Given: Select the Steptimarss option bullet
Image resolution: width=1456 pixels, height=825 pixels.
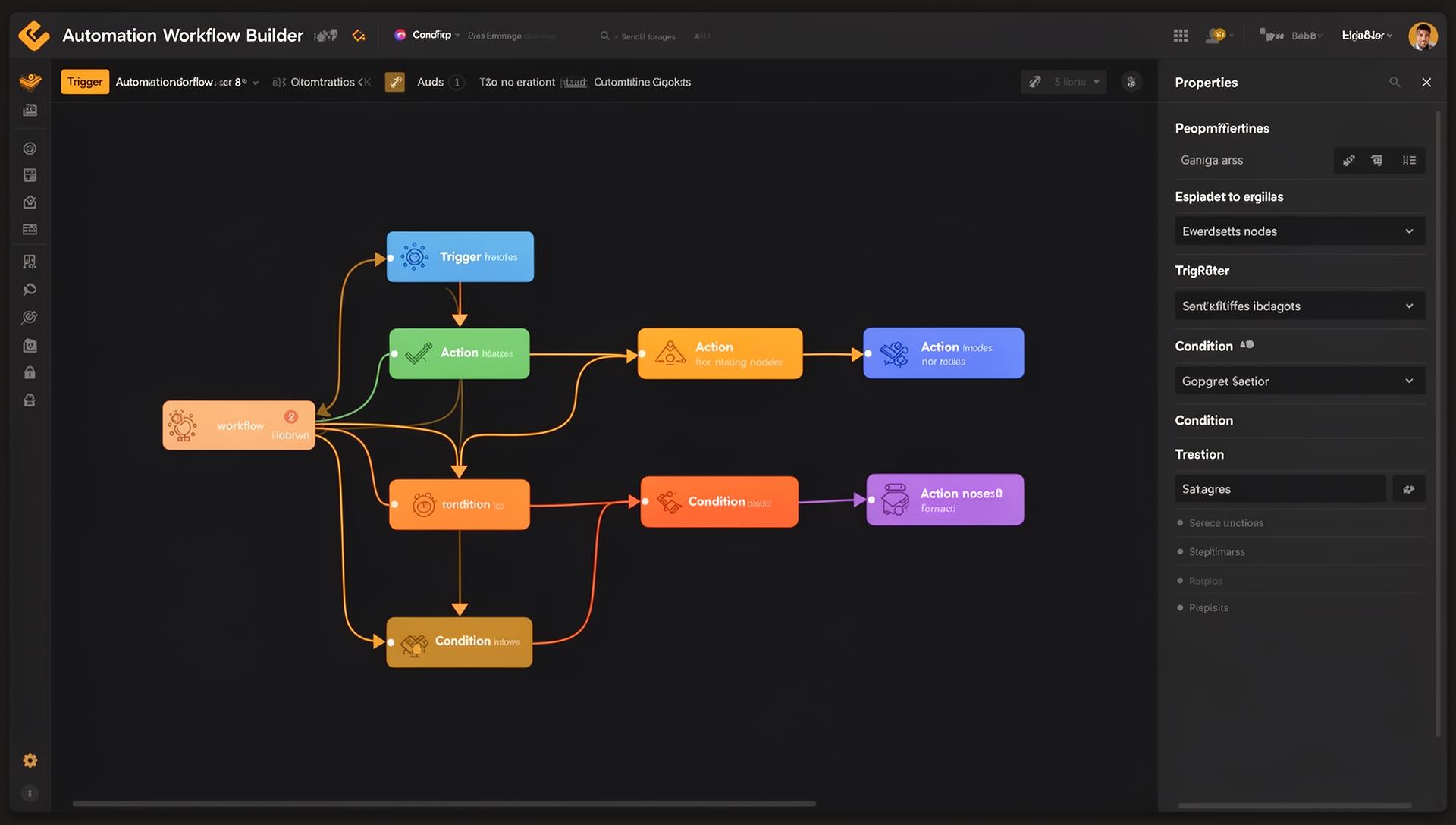Looking at the screenshot, I should (1180, 551).
